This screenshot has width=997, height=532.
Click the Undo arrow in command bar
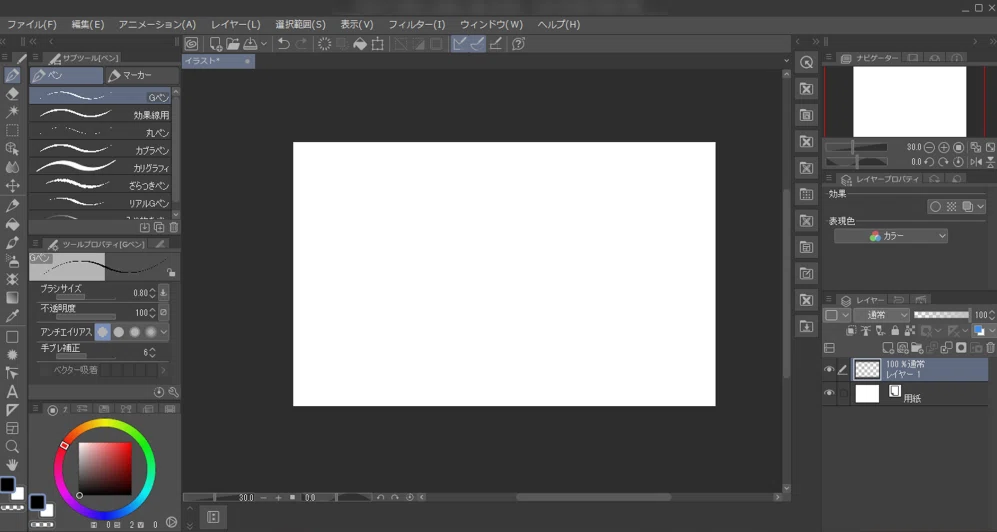pyautogui.click(x=284, y=44)
